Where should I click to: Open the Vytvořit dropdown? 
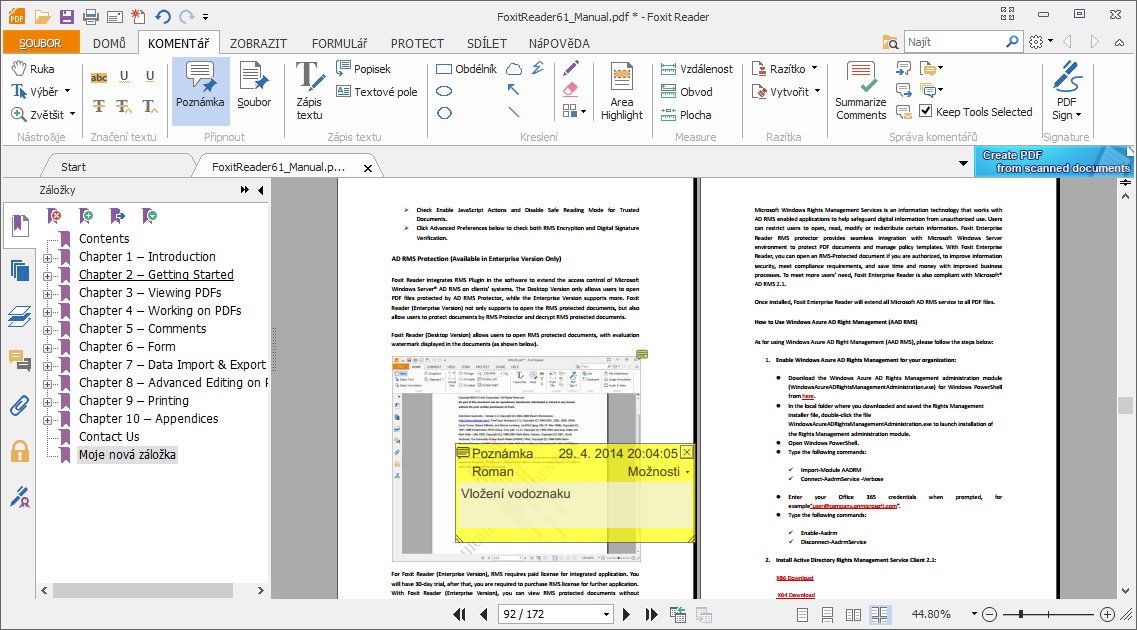tap(817, 91)
